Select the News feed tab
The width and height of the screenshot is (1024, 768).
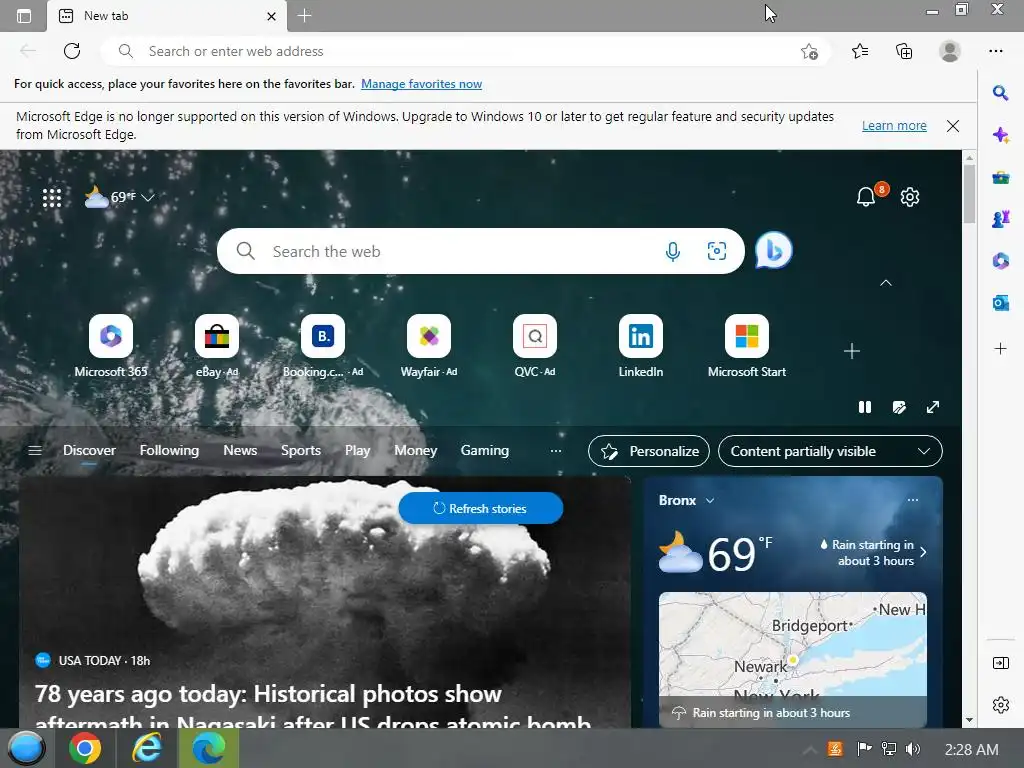point(240,450)
